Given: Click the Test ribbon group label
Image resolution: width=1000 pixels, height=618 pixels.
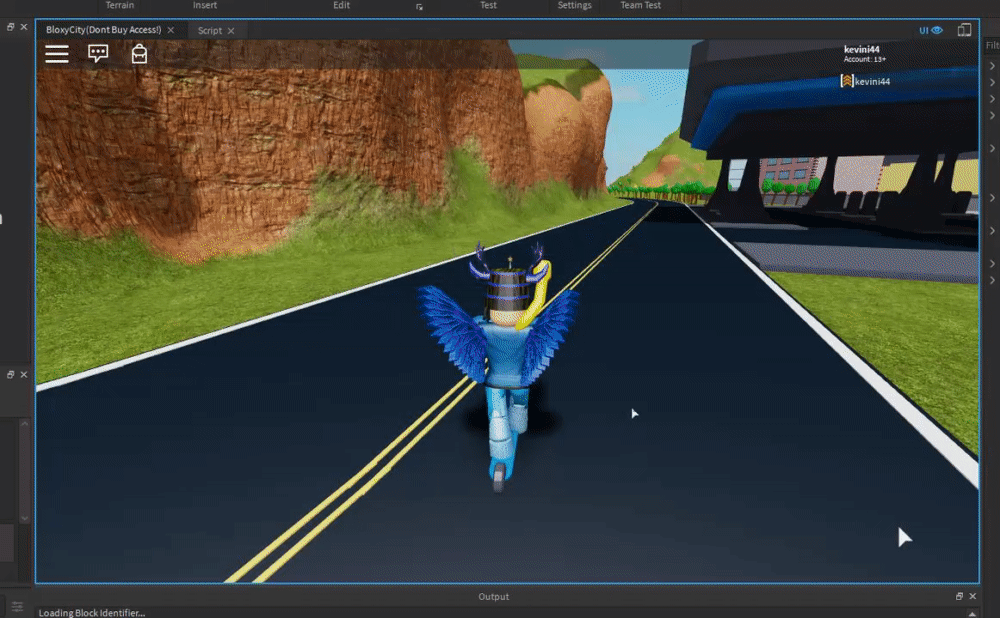Looking at the screenshot, I should pyautogui.click(x=488, y=5).
